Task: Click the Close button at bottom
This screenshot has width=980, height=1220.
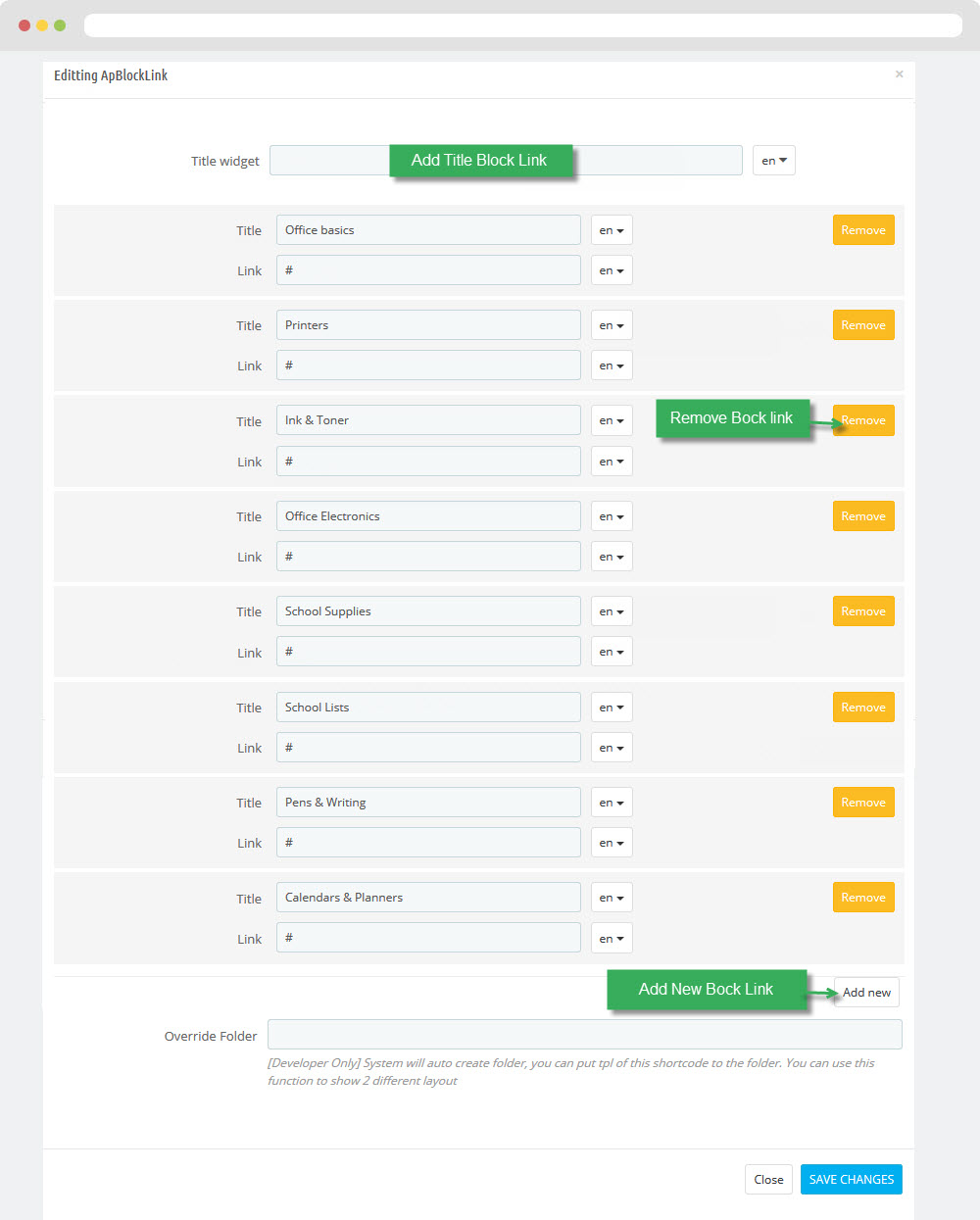Action: click(x=768, y=1180)
